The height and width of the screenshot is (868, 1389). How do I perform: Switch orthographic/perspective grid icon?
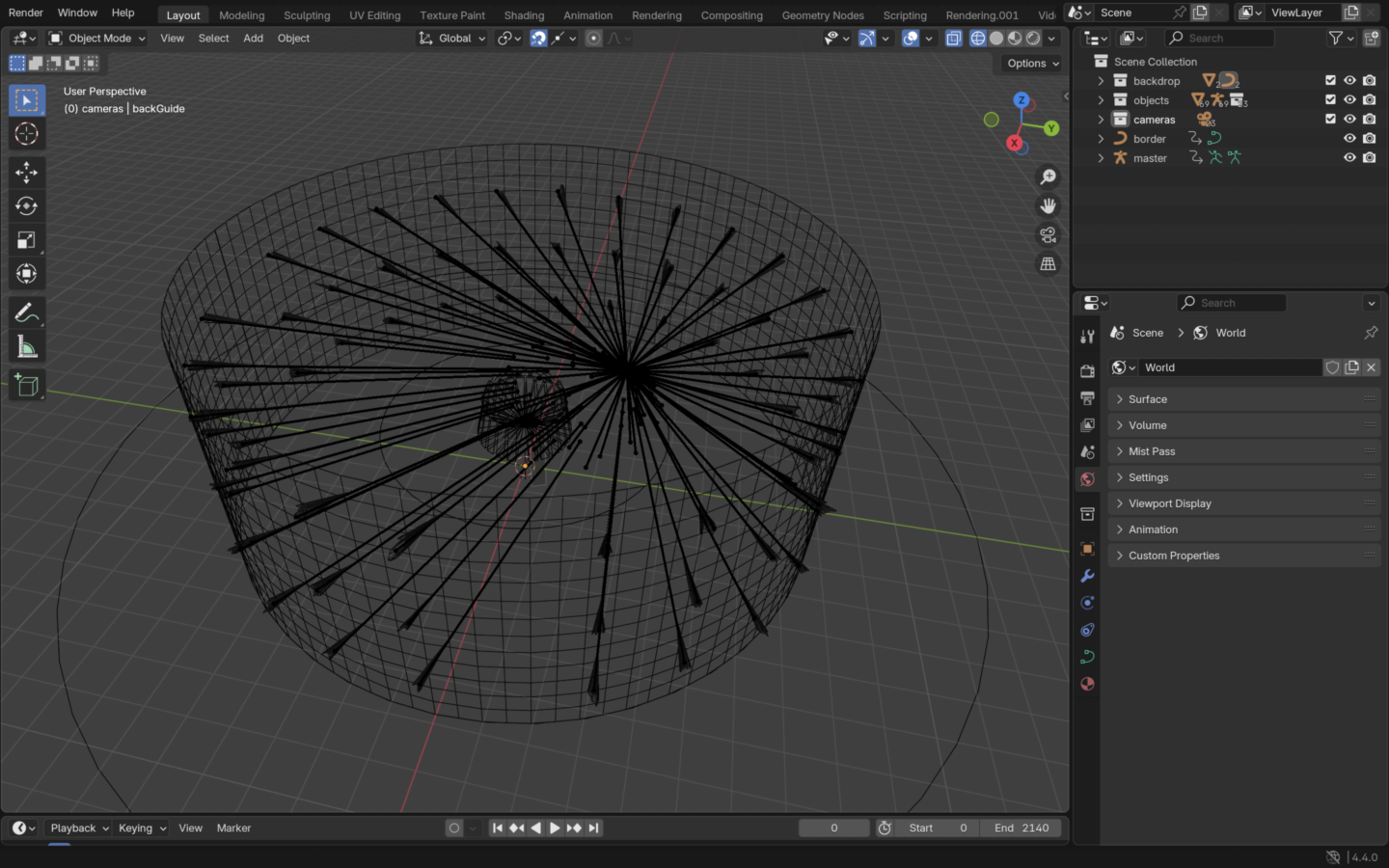click(1048, 264)
